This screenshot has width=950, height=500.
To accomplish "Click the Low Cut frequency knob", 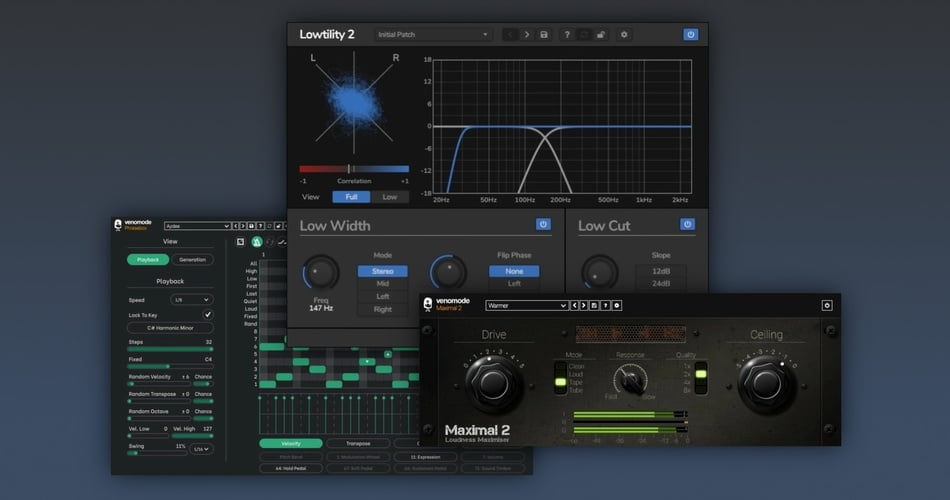I will point(599,273).
